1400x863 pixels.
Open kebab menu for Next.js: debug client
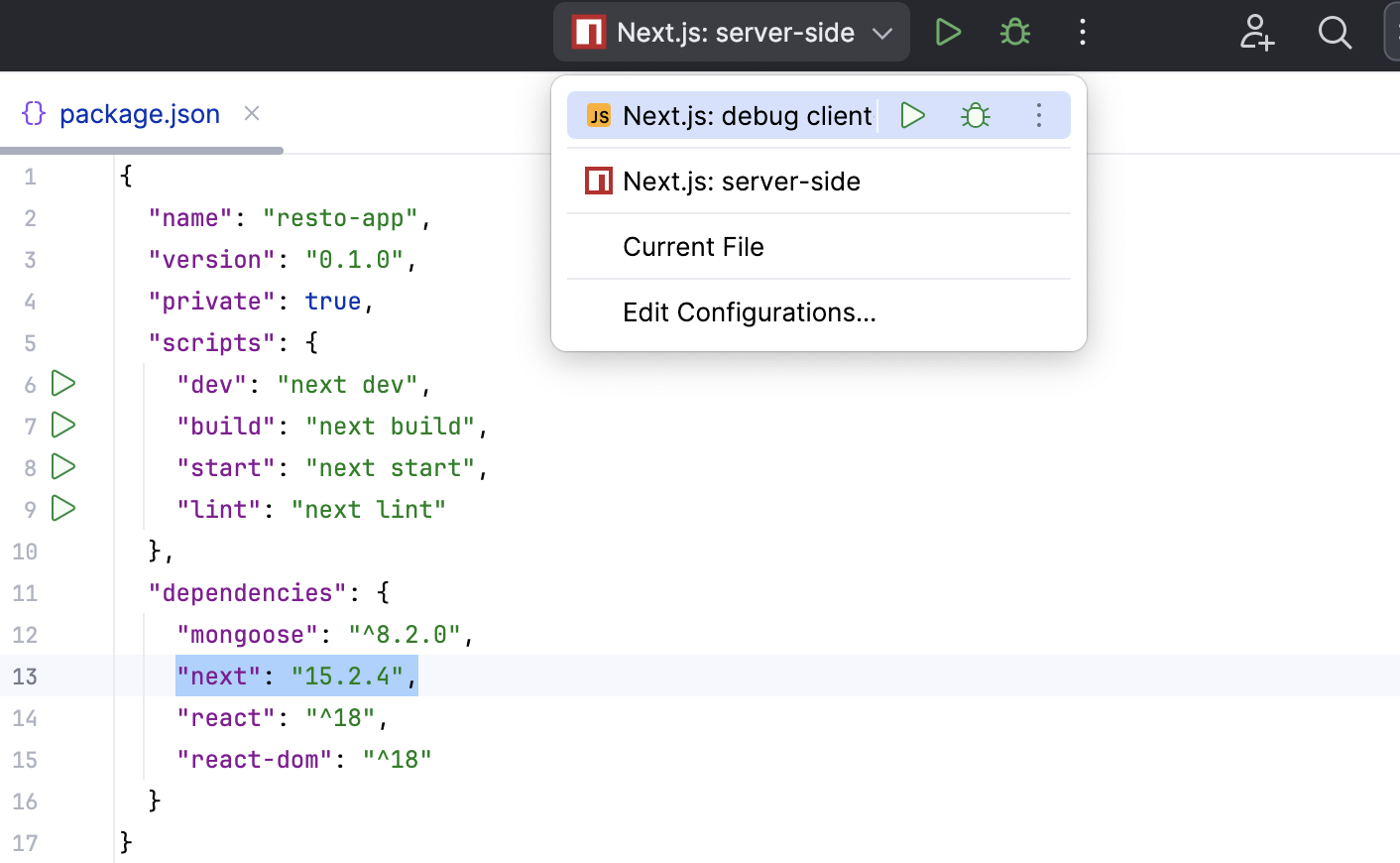(x=1038, y=115)
